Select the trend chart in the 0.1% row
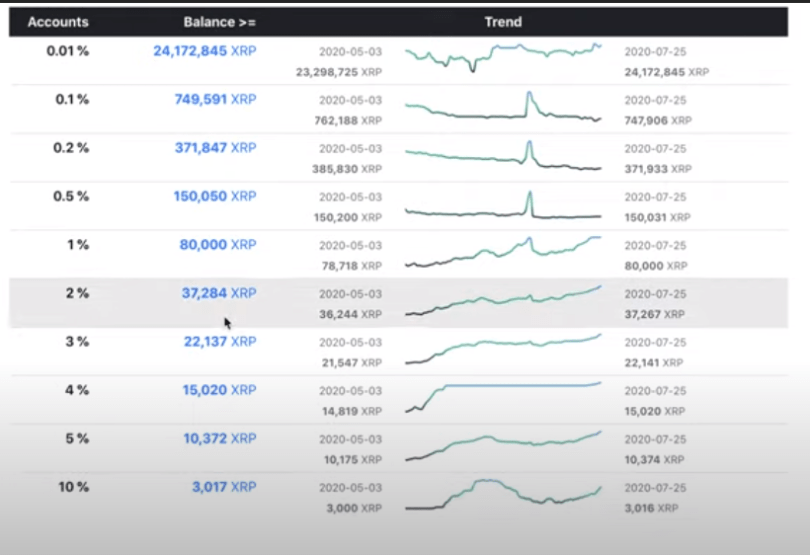 pos(503,108)
